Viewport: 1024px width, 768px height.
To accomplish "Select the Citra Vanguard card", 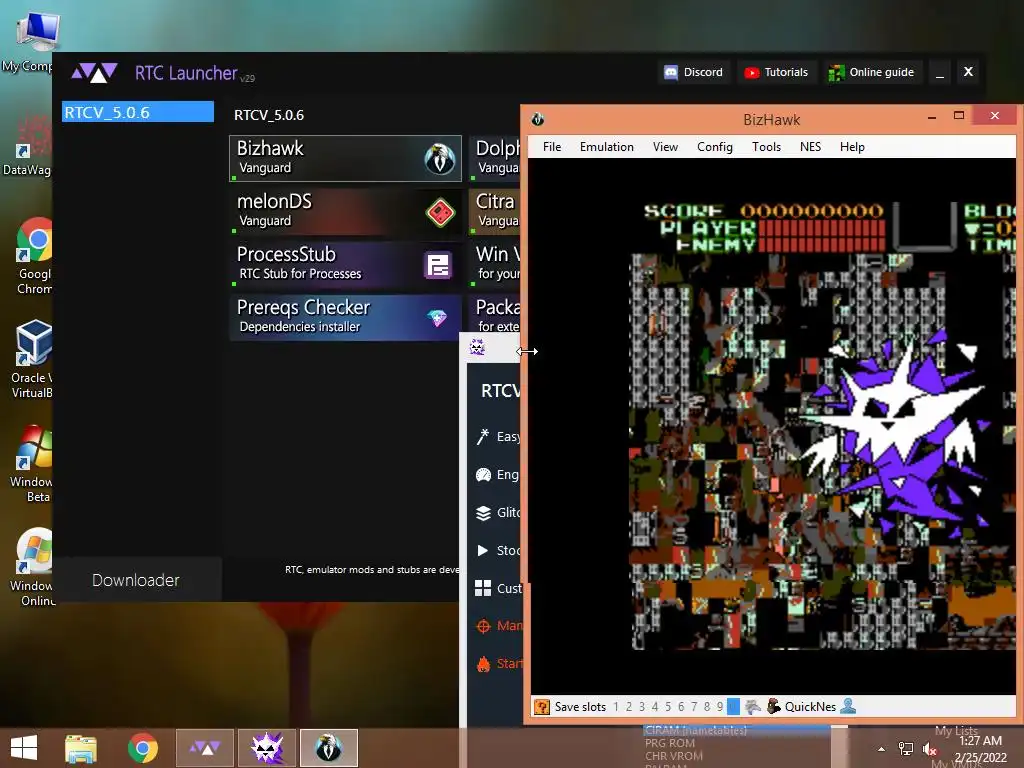I will (x=494, y=211).
